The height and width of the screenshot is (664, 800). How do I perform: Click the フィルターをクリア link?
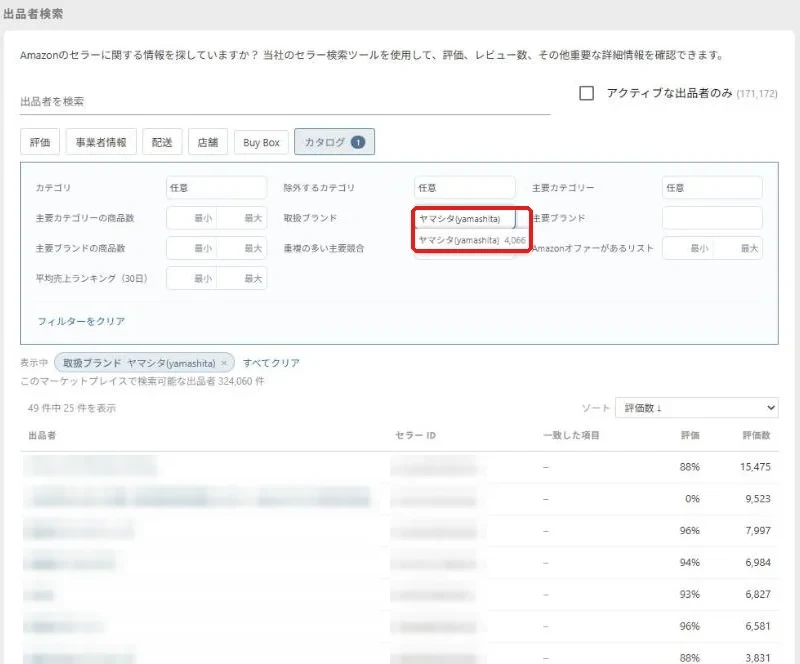click(x=81, y=321)
